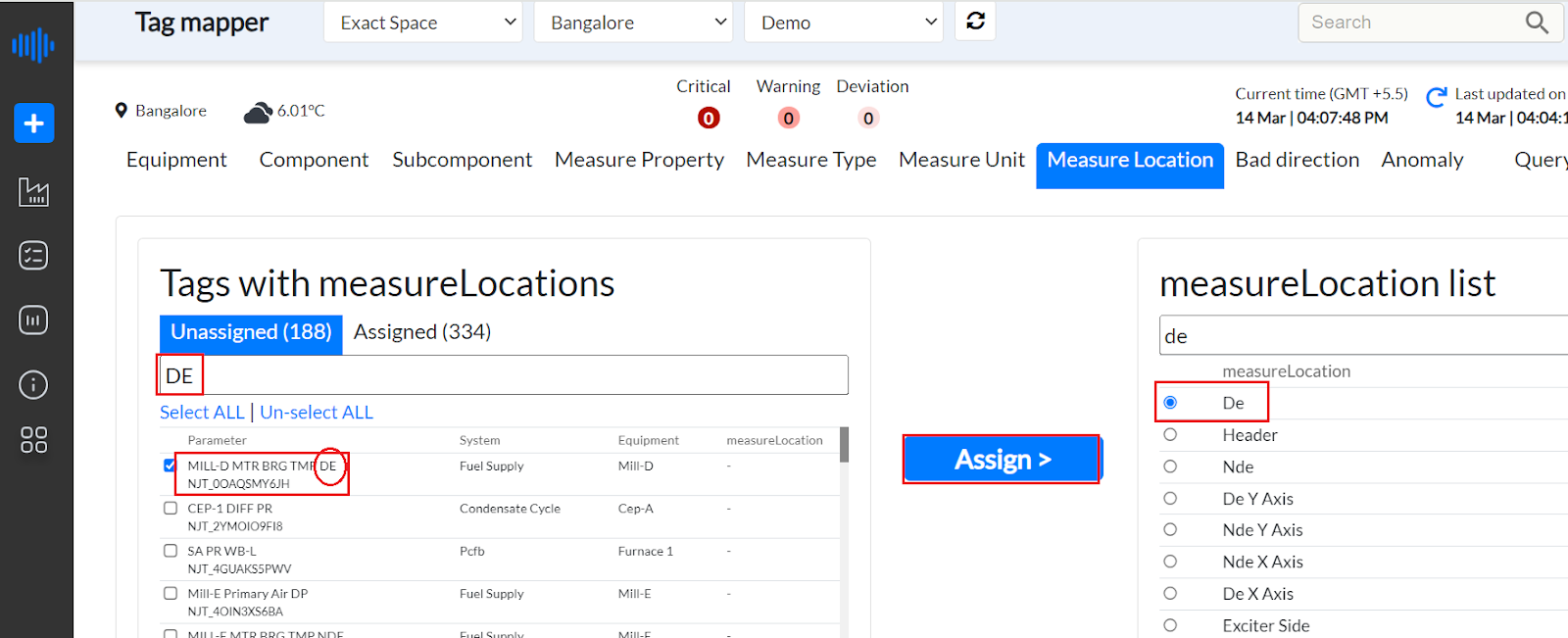
Task: Expand the Exact Space dropdown
Action: [422, 23]
